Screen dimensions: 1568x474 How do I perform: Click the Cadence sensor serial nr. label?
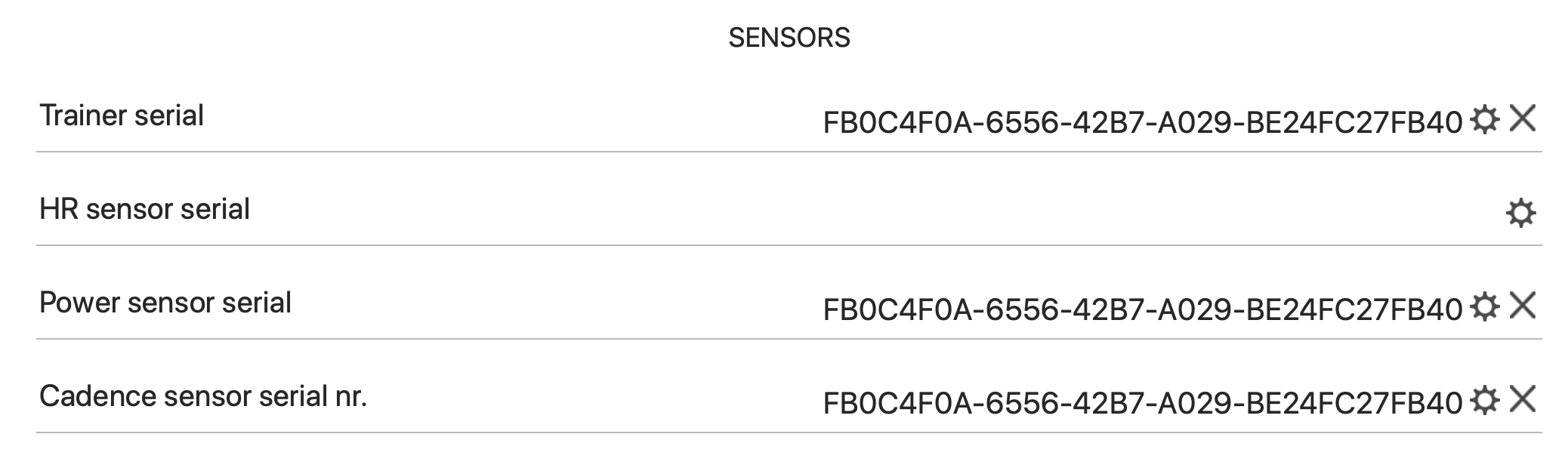[202, 396]
